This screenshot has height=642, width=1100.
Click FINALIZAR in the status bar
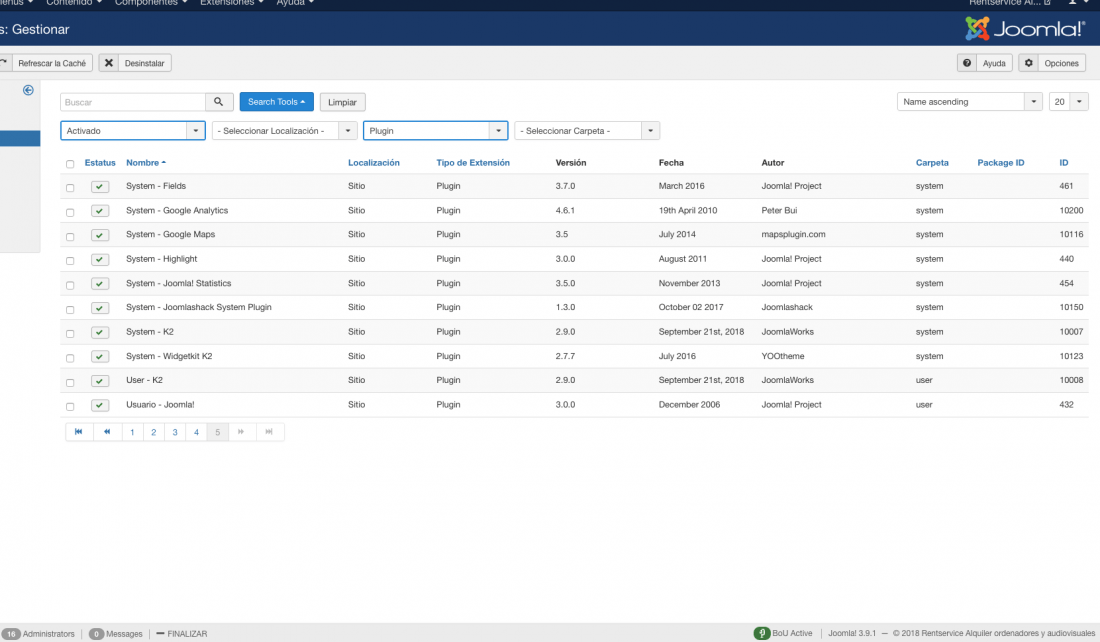[x=182, y=634]
